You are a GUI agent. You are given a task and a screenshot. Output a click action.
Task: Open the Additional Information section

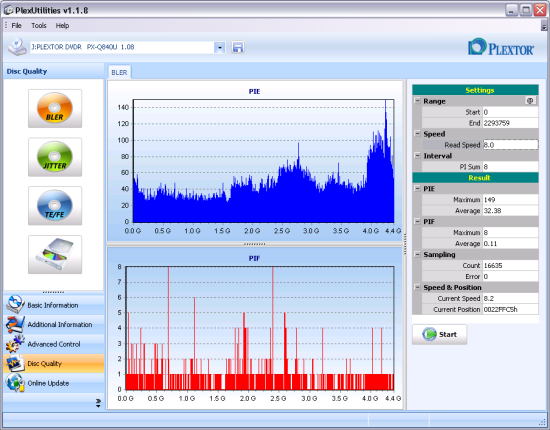click(x=54, y=324)
